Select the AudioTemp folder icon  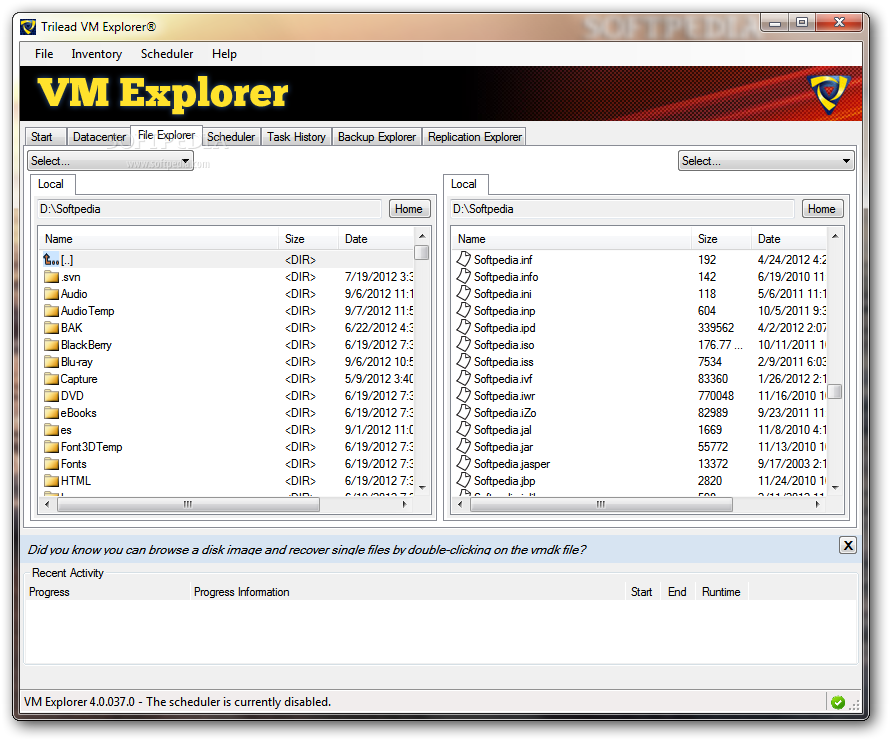(x=52, y=311)
